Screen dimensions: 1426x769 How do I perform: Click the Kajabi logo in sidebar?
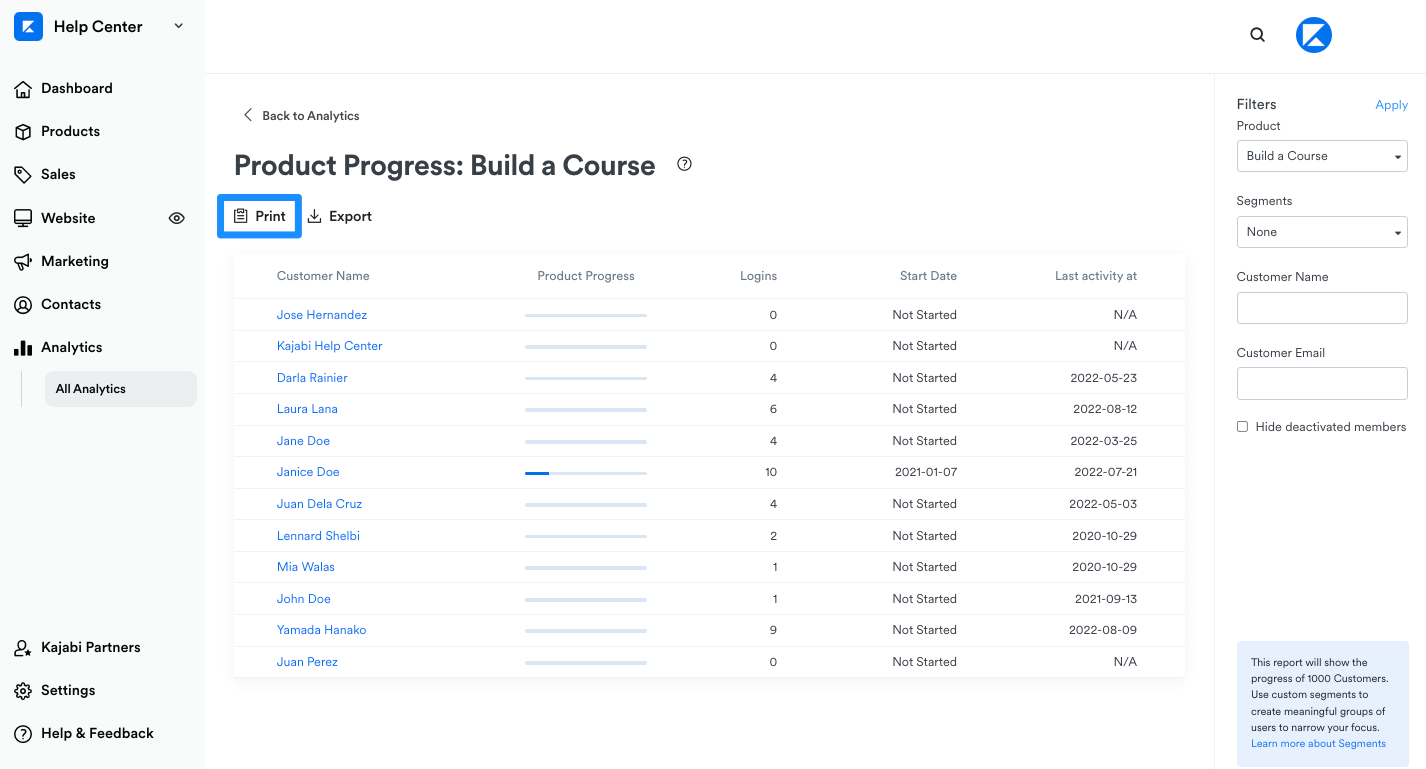coord(28,27)
